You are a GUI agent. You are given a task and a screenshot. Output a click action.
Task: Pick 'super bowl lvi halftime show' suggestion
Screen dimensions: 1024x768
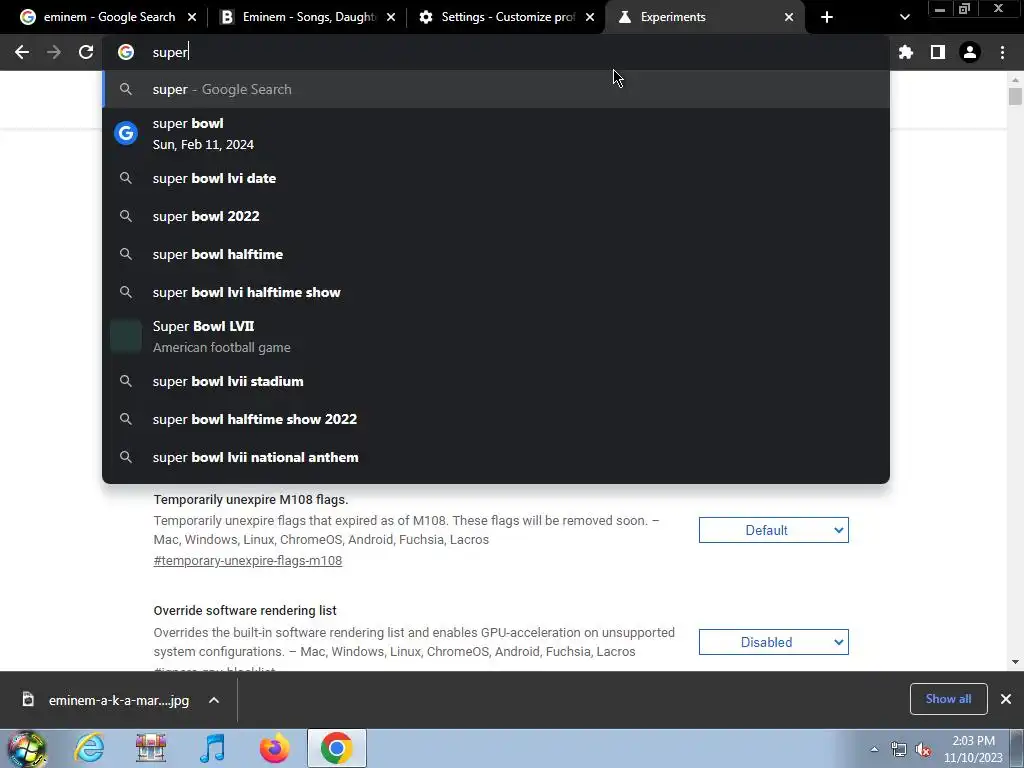[x=496, y=292]
